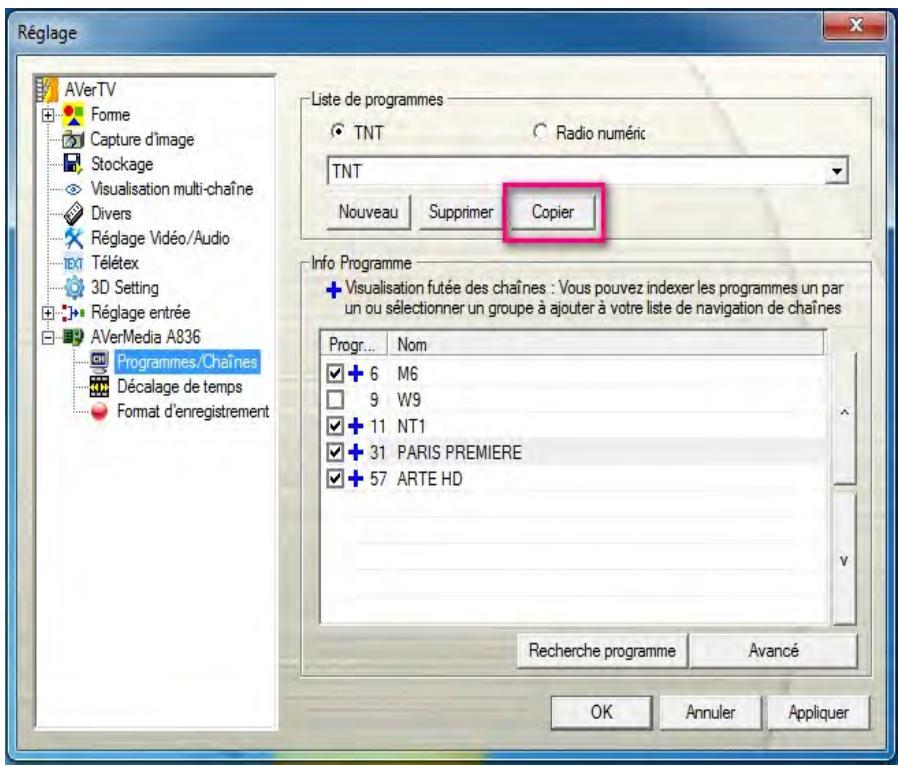Open the Stockage settings page
The width and height of the screenshot is (898, 767).
(x=122, y=164)
